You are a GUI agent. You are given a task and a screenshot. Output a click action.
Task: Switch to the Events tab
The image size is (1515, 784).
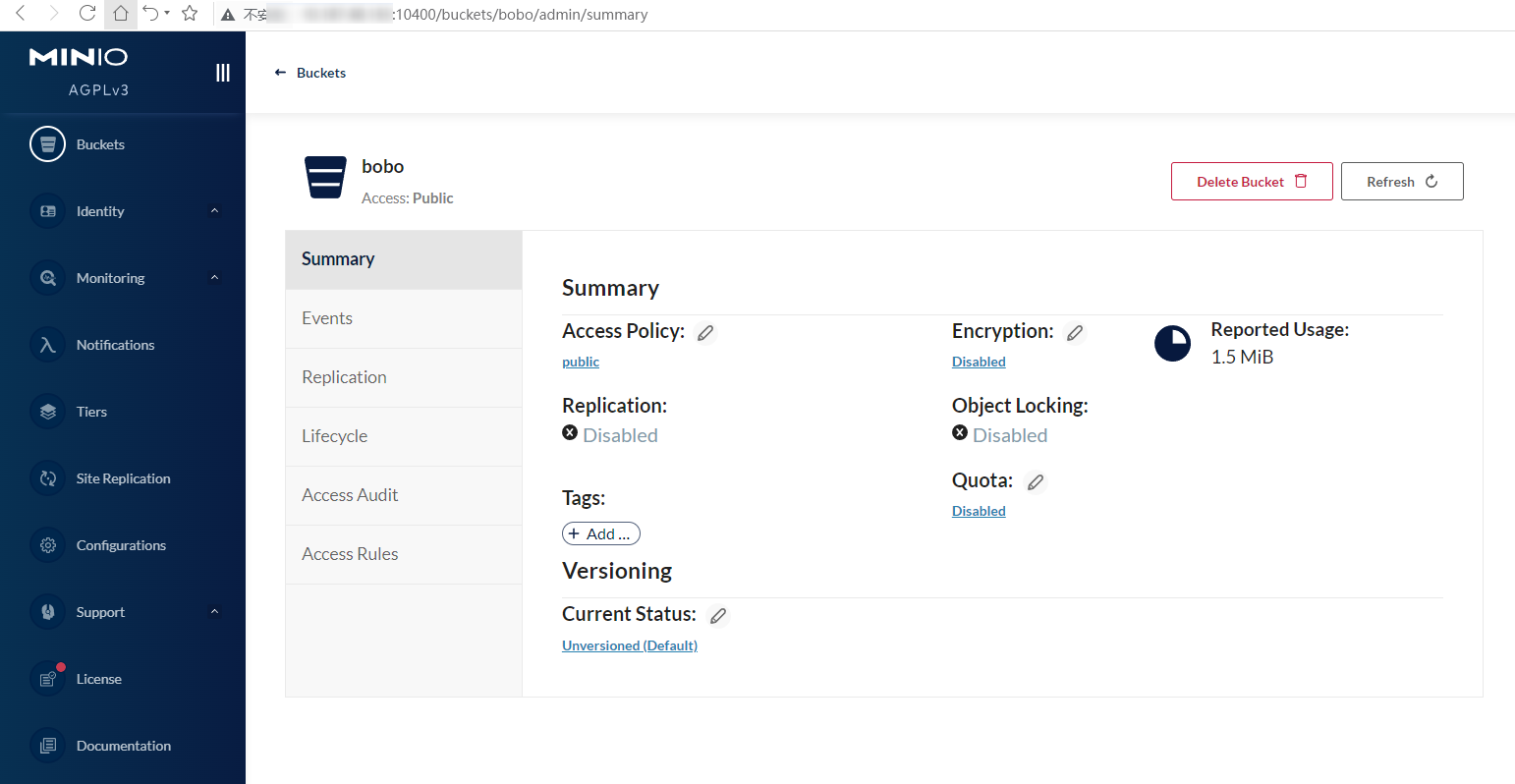(x=327, y=318)
